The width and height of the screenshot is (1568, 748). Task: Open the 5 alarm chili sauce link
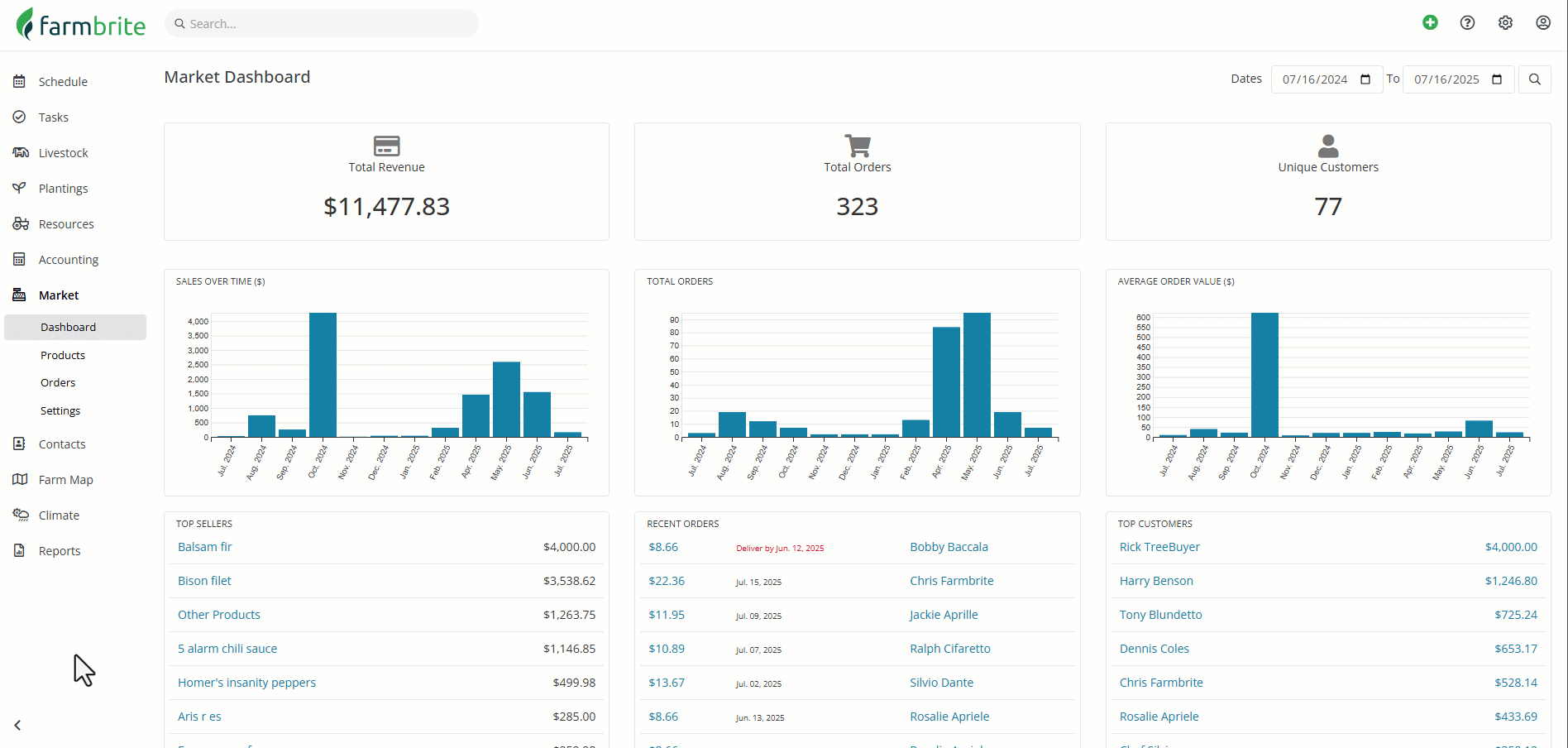point(227,649)
